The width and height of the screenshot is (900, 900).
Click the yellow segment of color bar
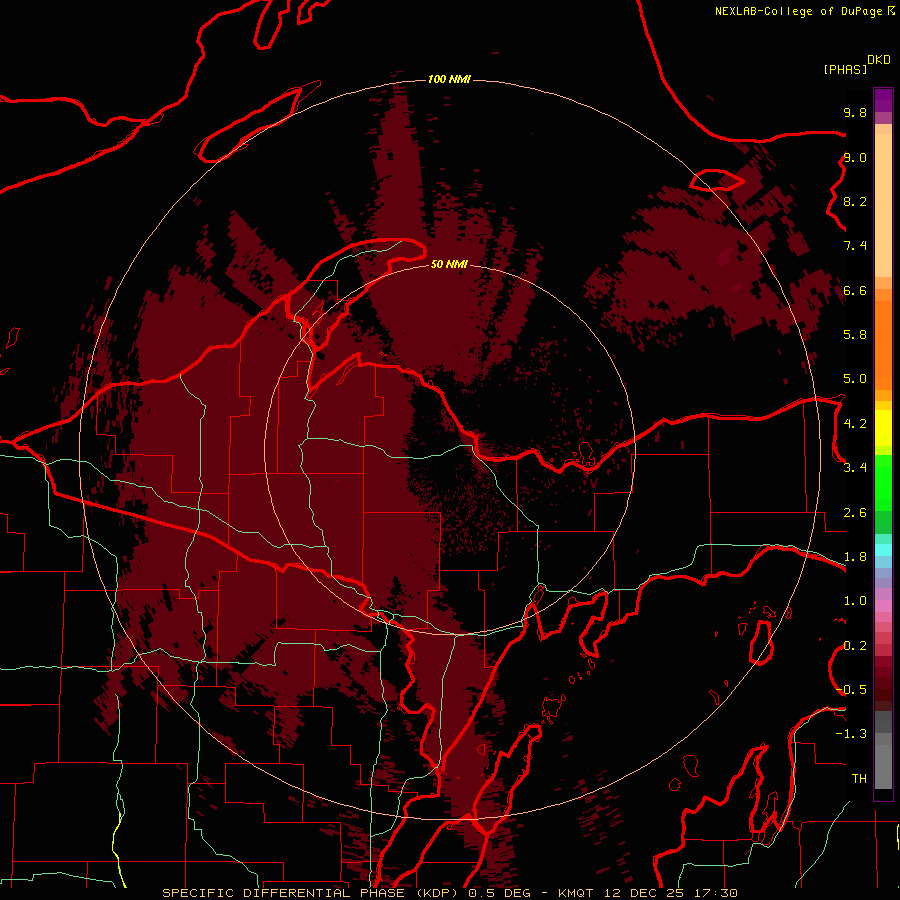883,428
